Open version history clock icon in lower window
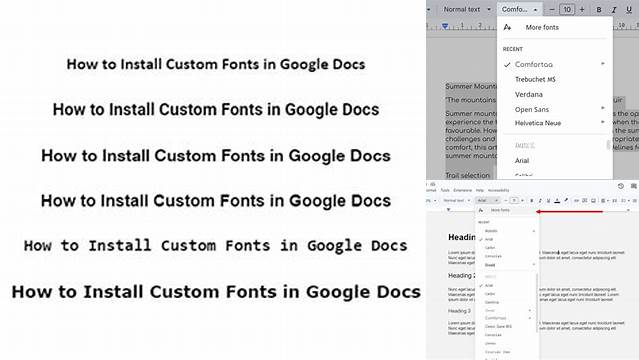639x360 pixels. coord(621,186)
